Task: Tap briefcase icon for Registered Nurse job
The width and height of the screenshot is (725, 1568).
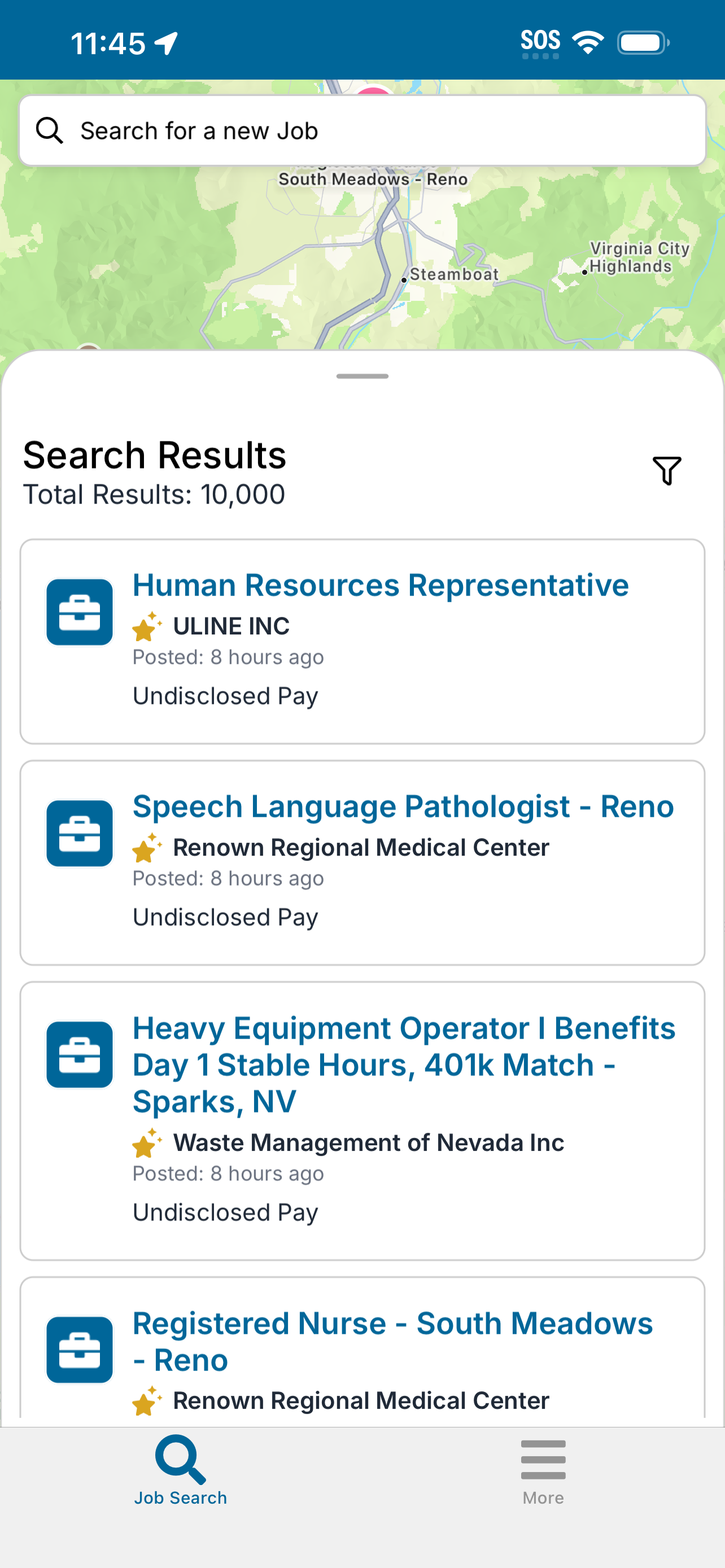Action: [80, 1350]
